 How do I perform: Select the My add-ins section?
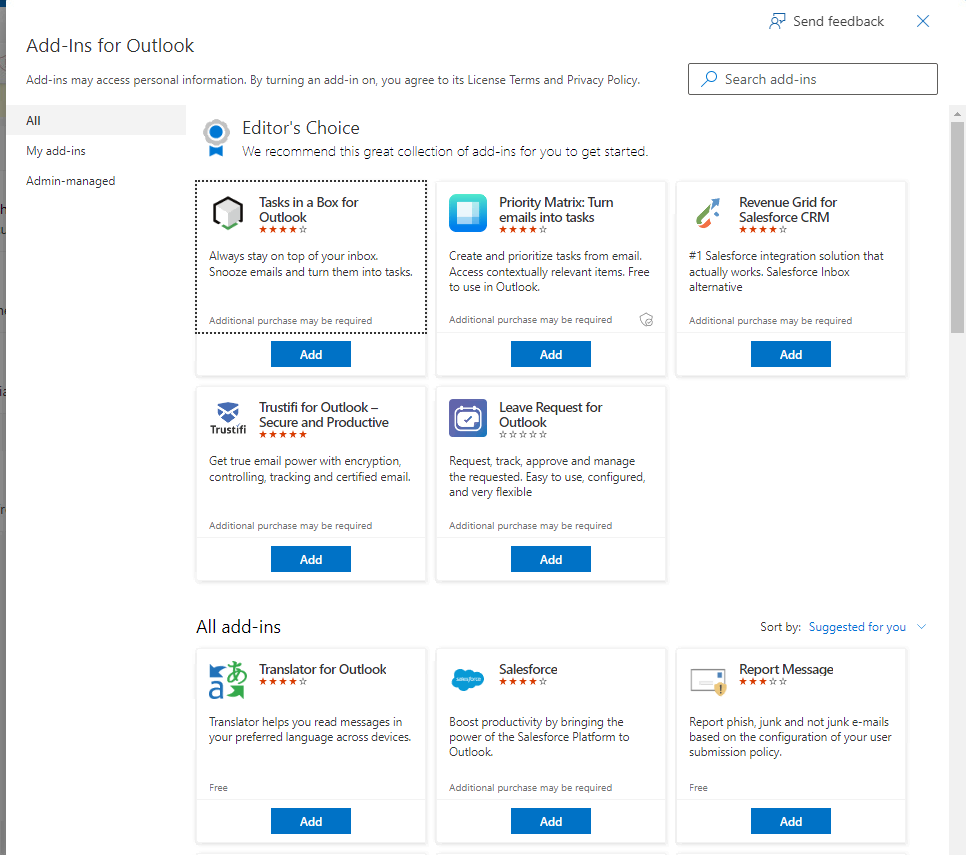tap(55, 151)
